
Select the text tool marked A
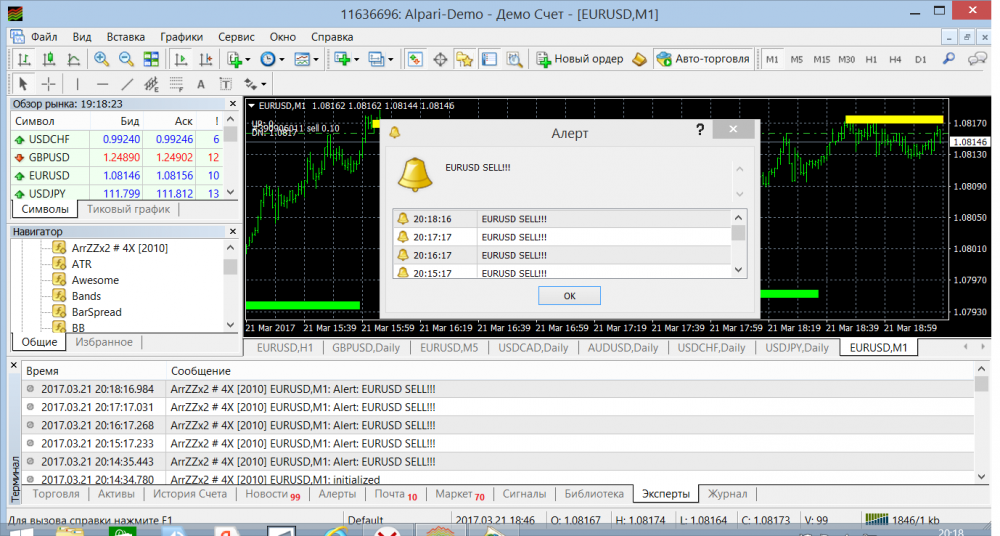[201, 84]
